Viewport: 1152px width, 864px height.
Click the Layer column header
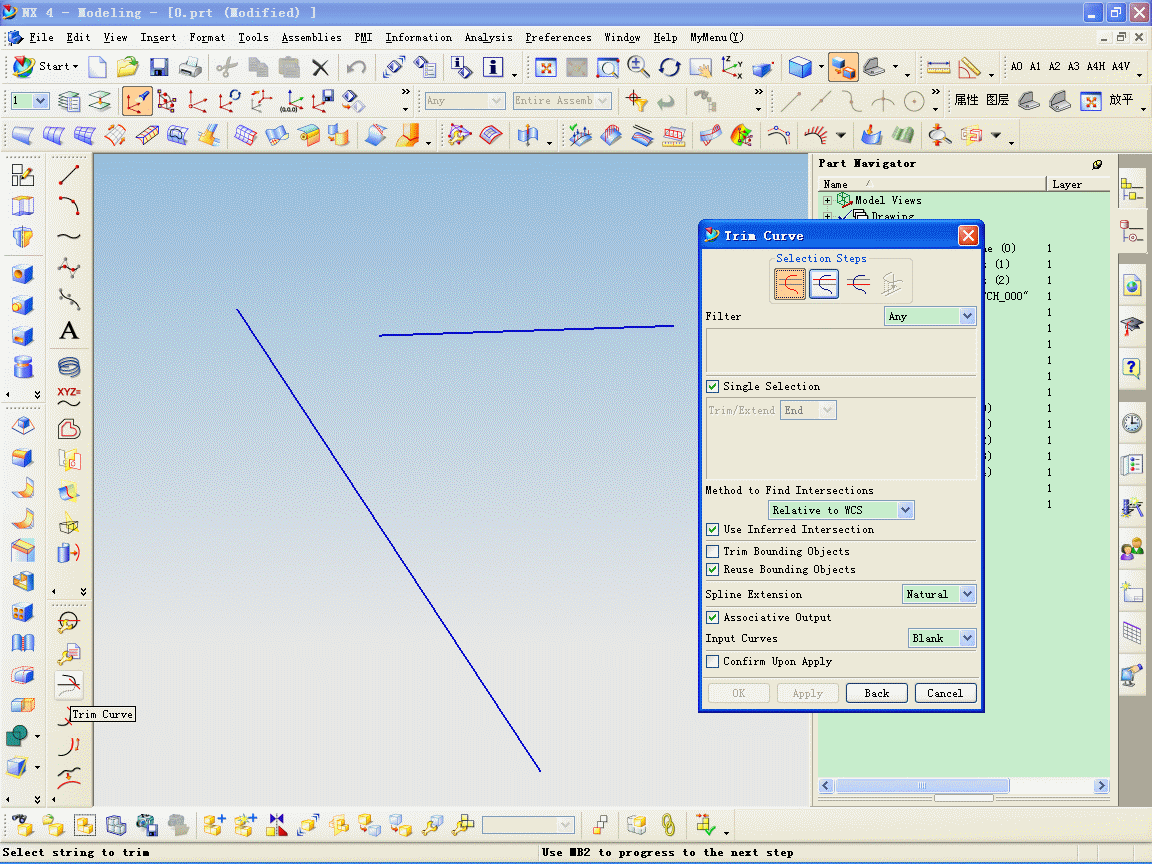tap(1077, 184)
